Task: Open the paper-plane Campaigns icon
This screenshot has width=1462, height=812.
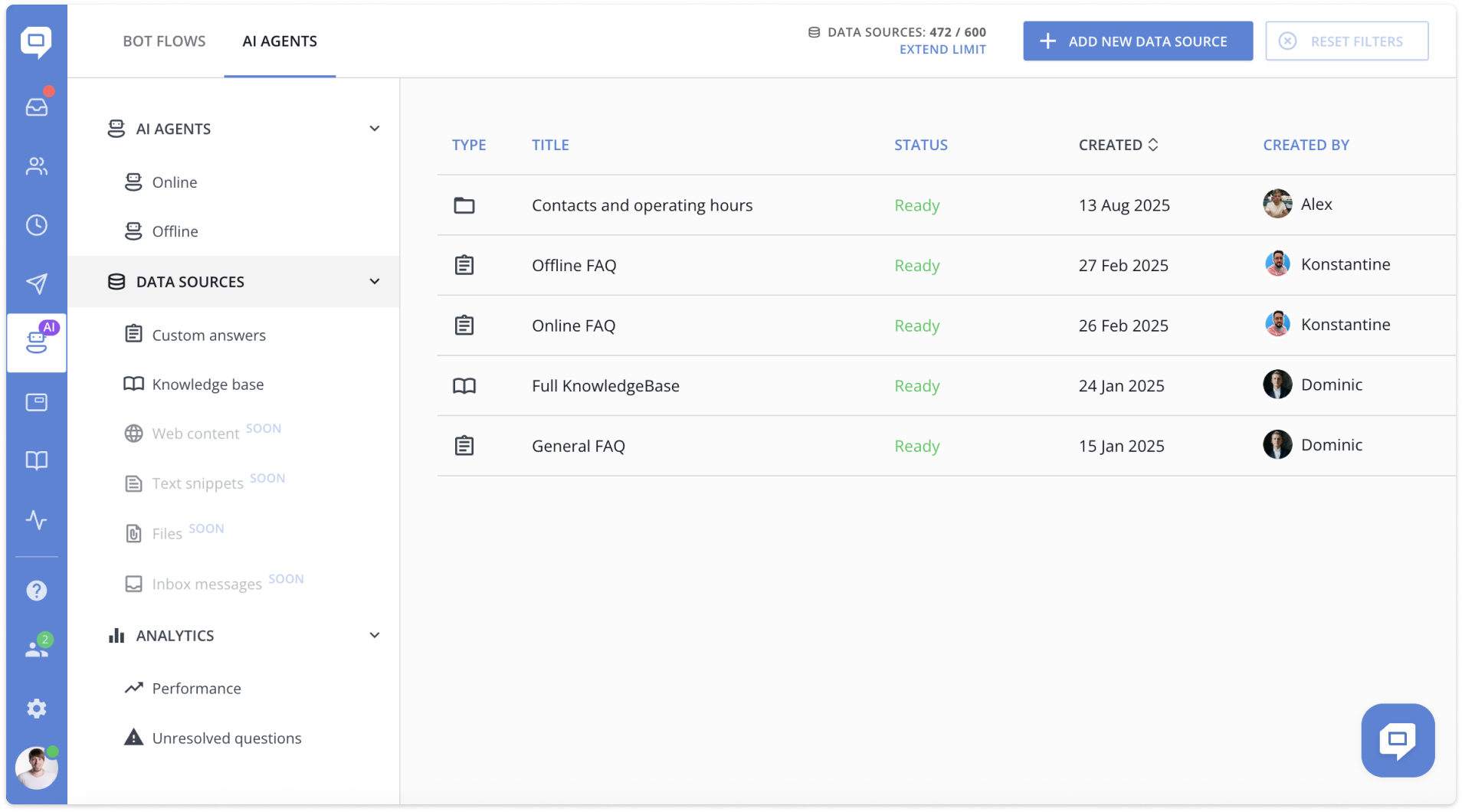Action: (x=36, y=283)
